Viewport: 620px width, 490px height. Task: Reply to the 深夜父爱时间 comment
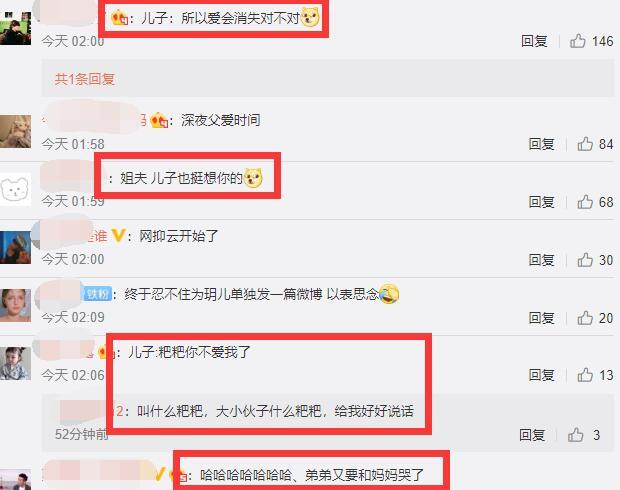coord(541,144)
